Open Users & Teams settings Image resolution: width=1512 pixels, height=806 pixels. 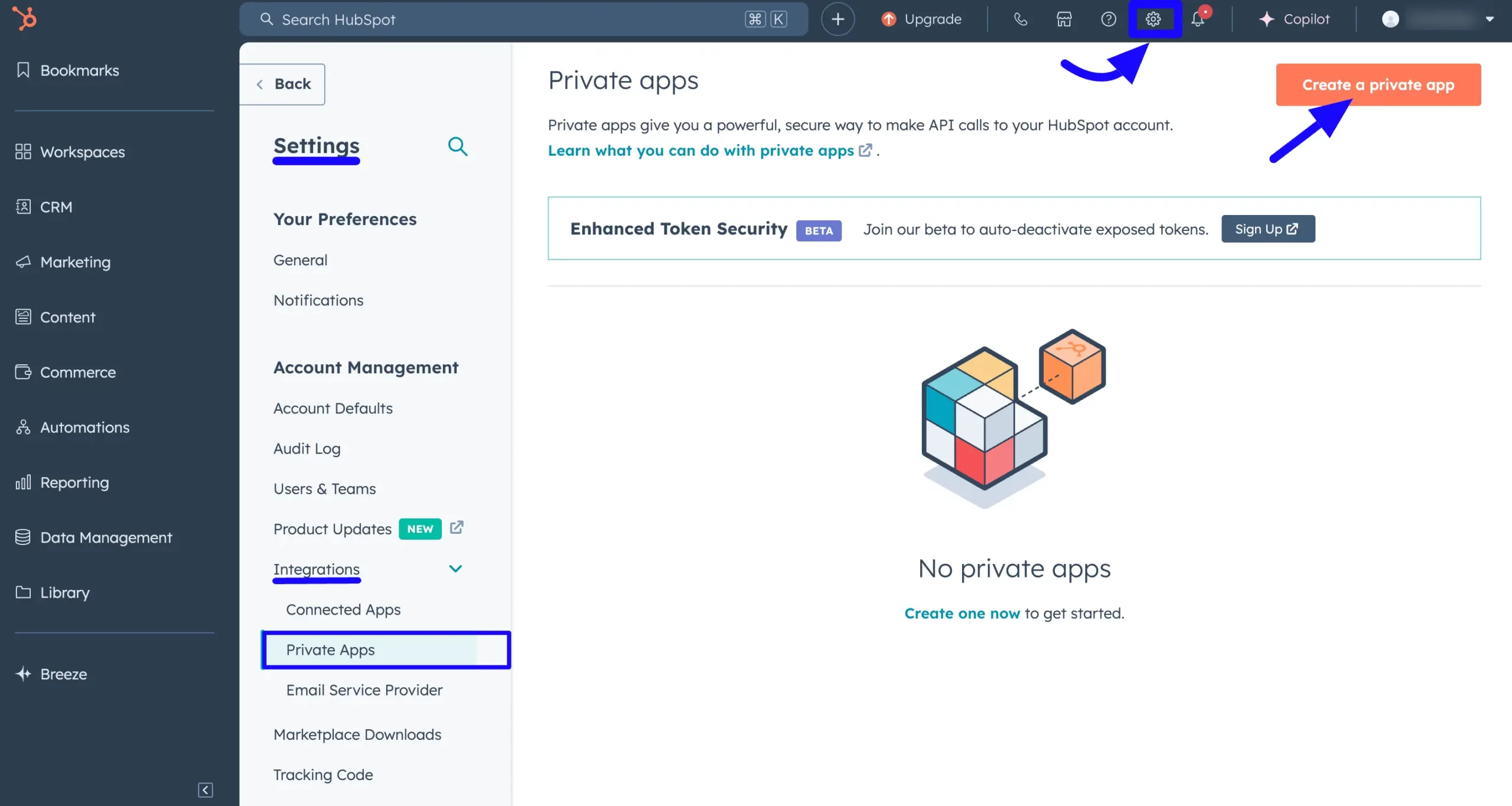click(x=325, y=489)
